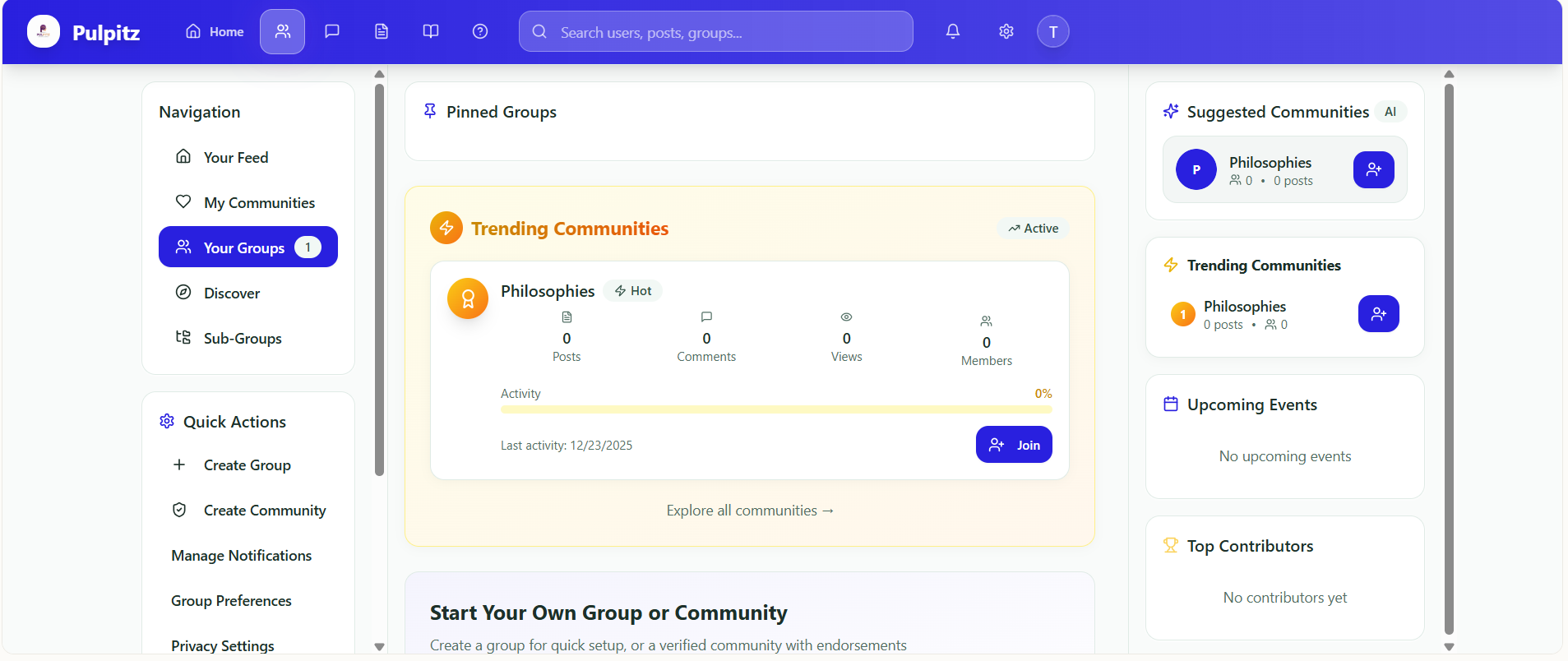Click left sidebar scroll down arrow
1568x661 pixels.
point(379,647)
